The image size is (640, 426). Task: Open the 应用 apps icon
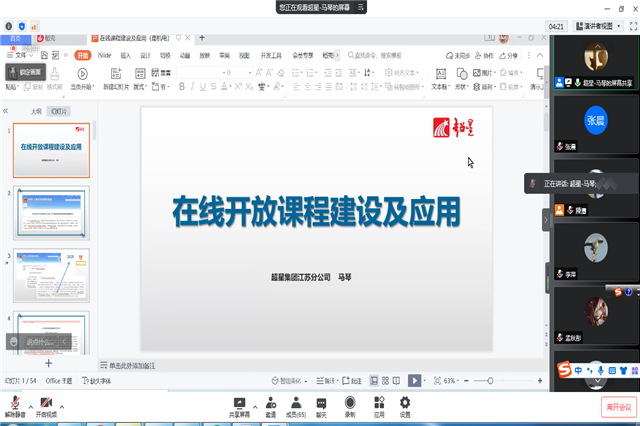[379, 402]
